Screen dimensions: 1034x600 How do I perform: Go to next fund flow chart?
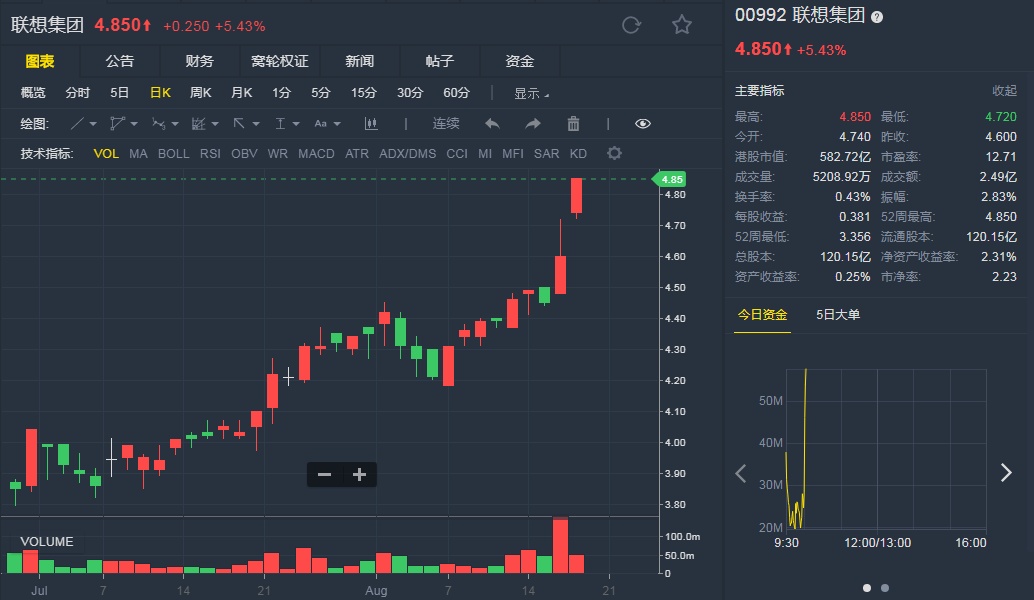1006,473
